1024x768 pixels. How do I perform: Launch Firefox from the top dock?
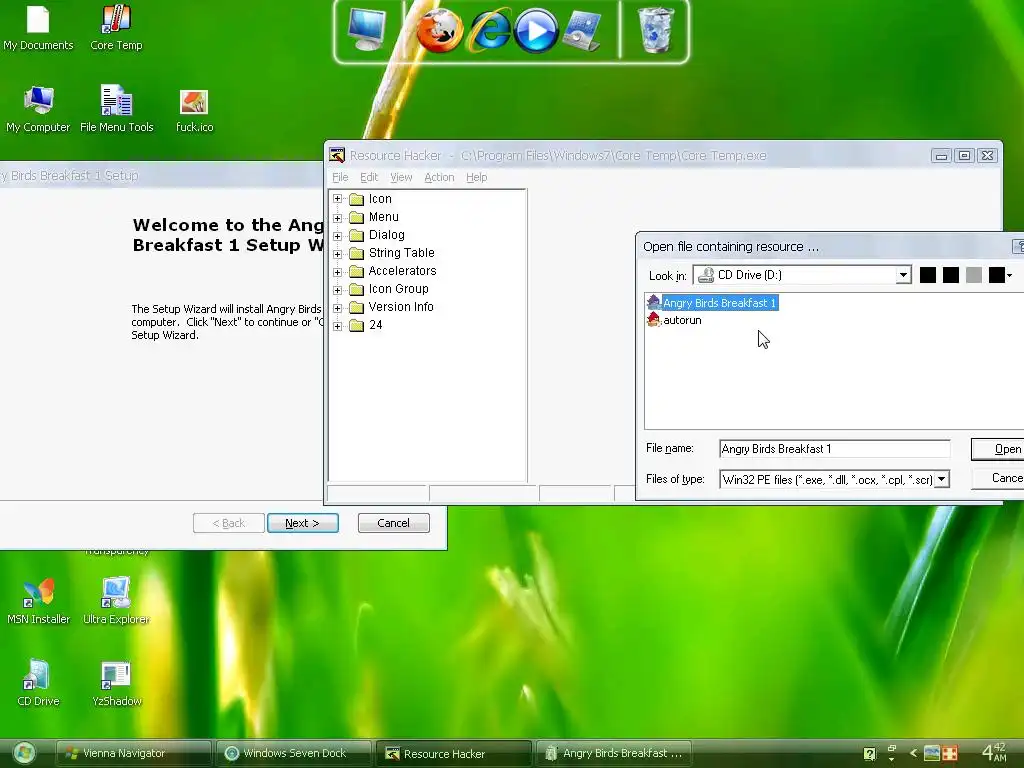[x=440, y=31]
